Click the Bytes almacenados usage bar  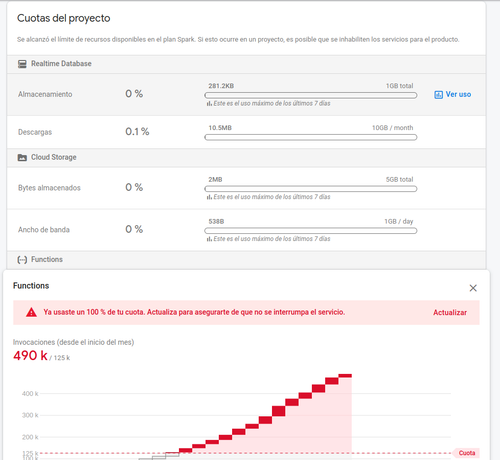click(x=311, y=189)
